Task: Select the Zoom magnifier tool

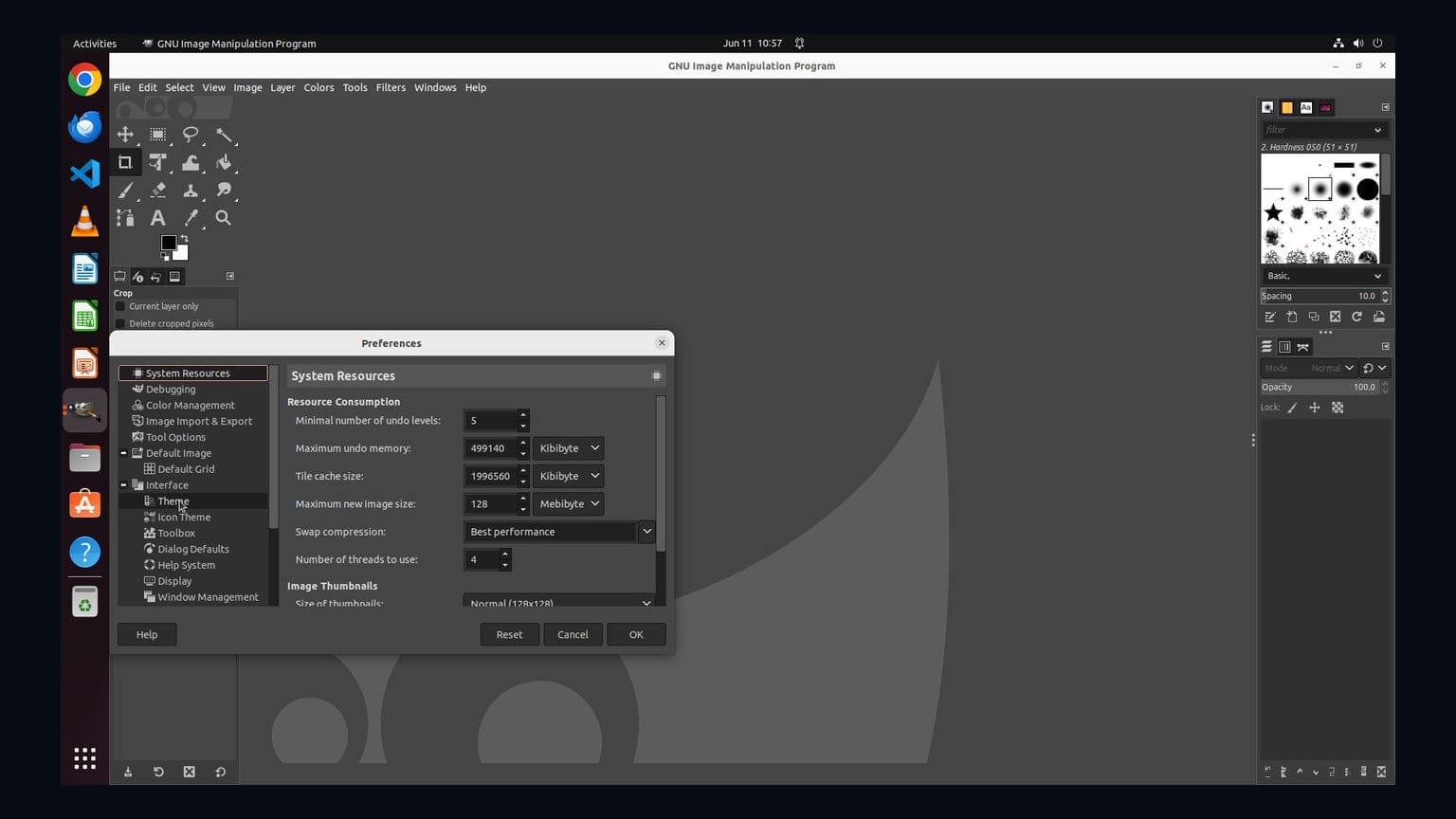Action: click(x=224, y=218)
